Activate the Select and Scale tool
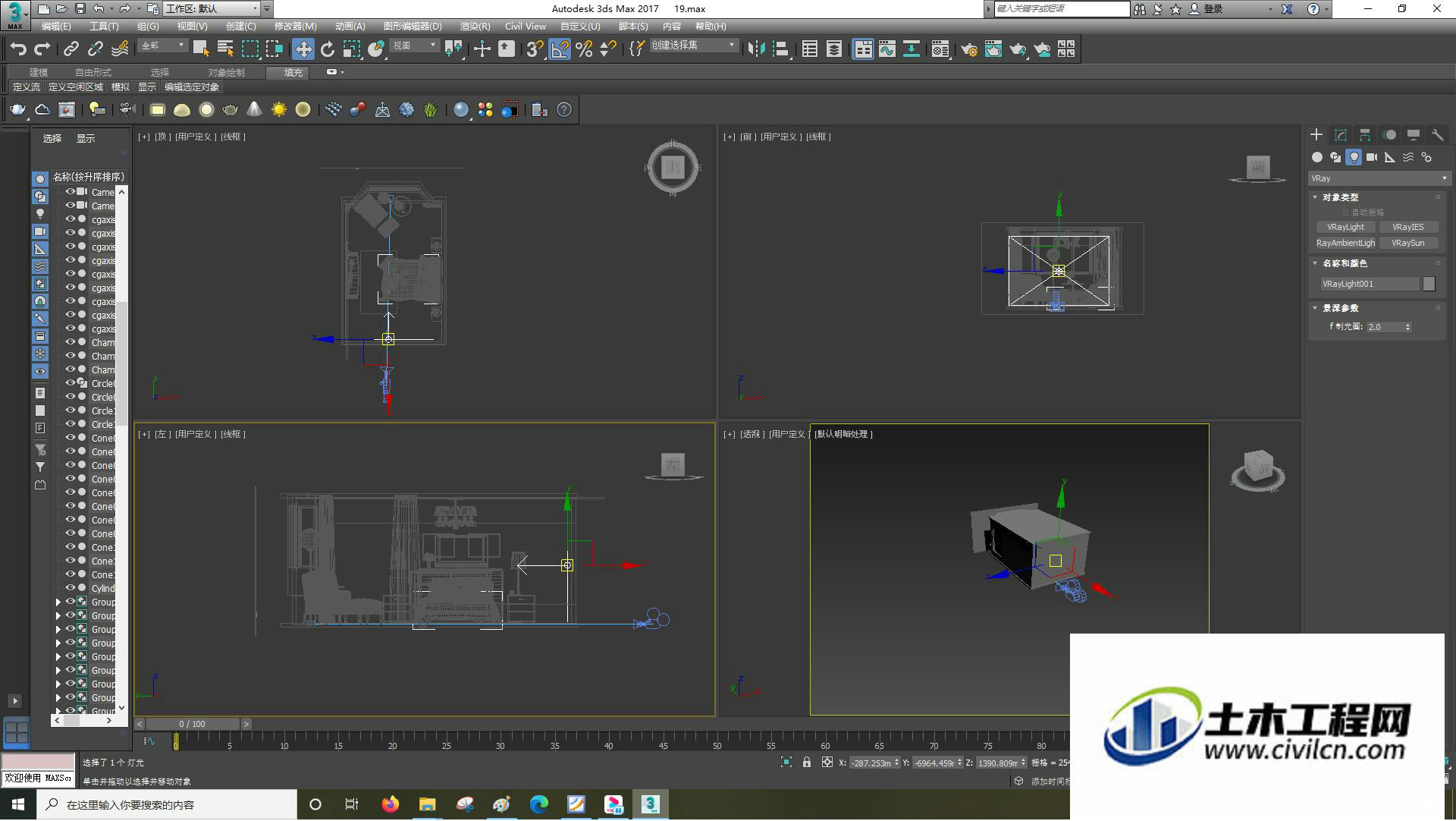 coord(352,49)
